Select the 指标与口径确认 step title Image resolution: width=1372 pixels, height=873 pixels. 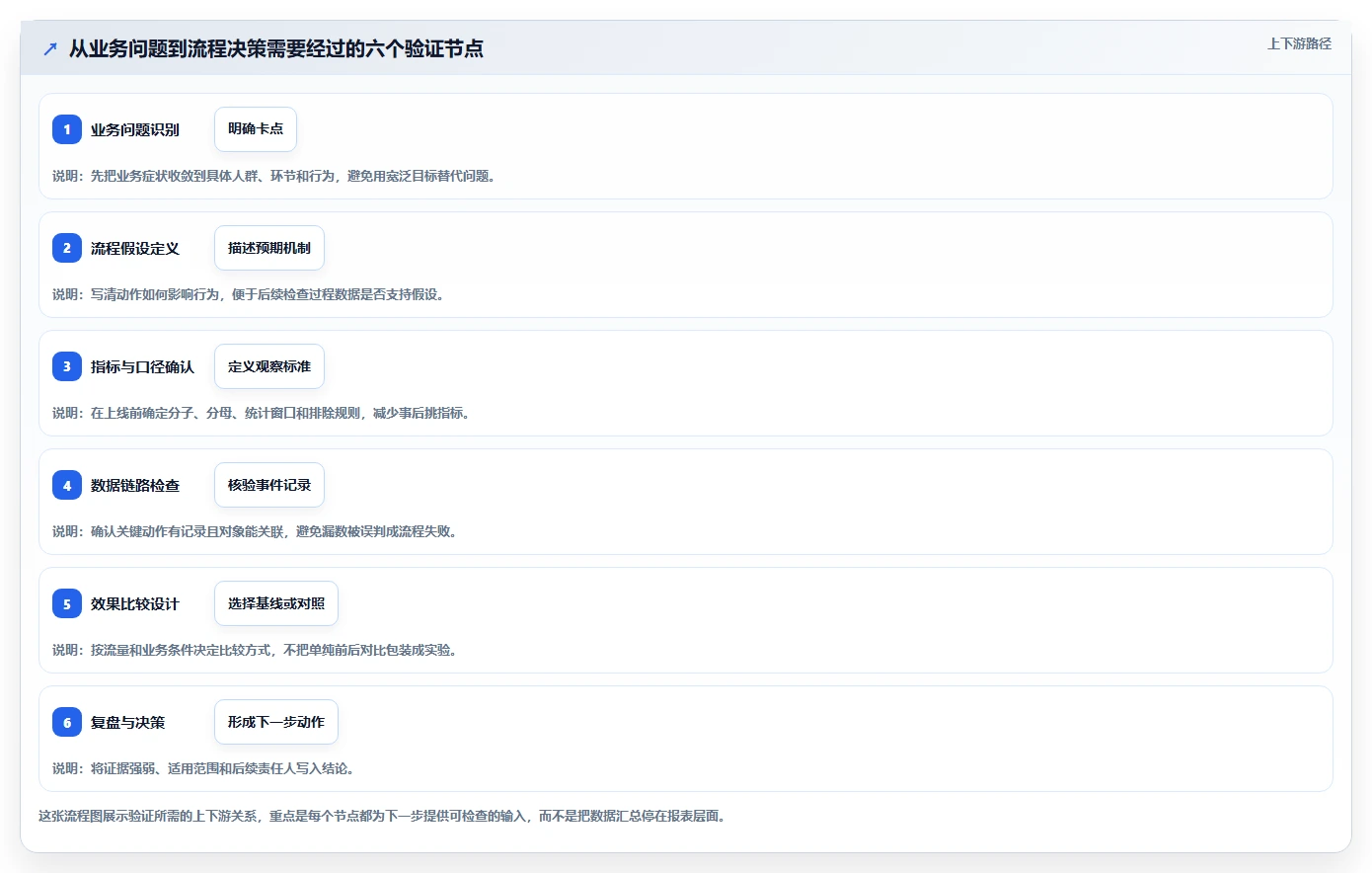143,366
